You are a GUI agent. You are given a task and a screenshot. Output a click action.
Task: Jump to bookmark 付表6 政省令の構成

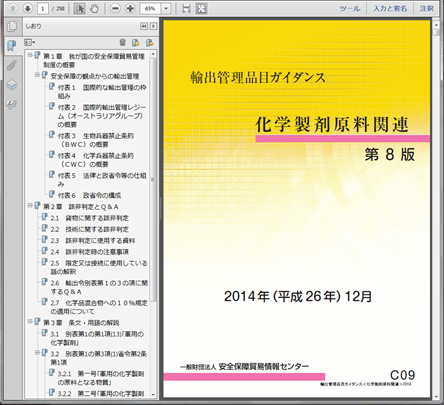[89, 195]
